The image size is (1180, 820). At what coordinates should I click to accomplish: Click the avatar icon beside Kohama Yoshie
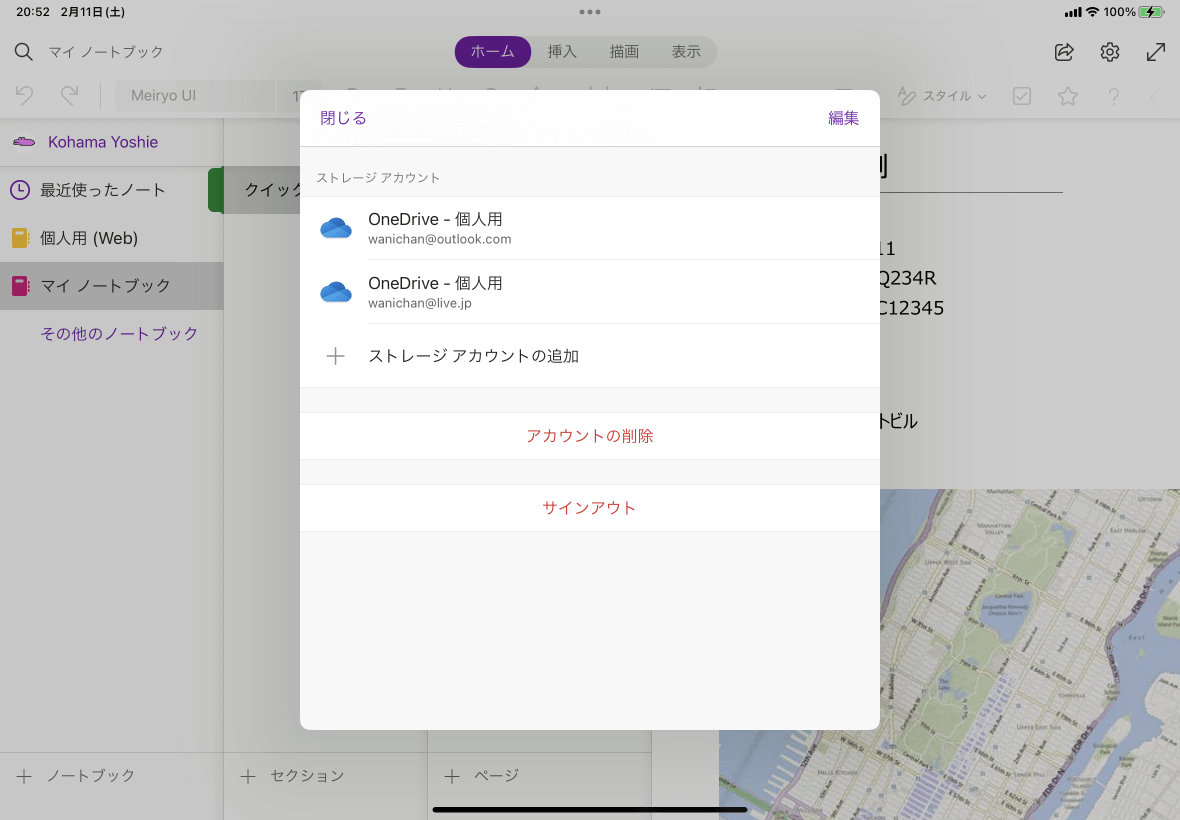pos(24,142)
